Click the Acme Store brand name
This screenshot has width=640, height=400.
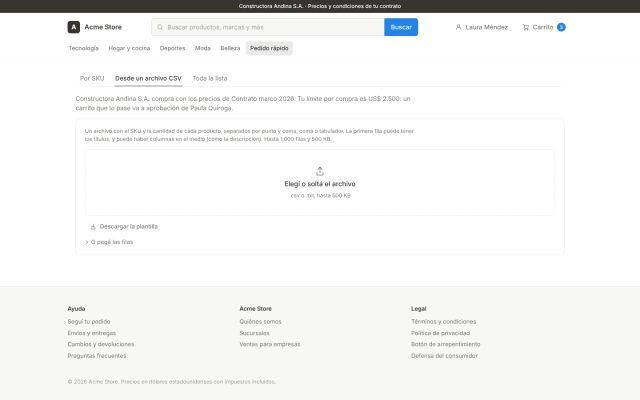[103, 27]
